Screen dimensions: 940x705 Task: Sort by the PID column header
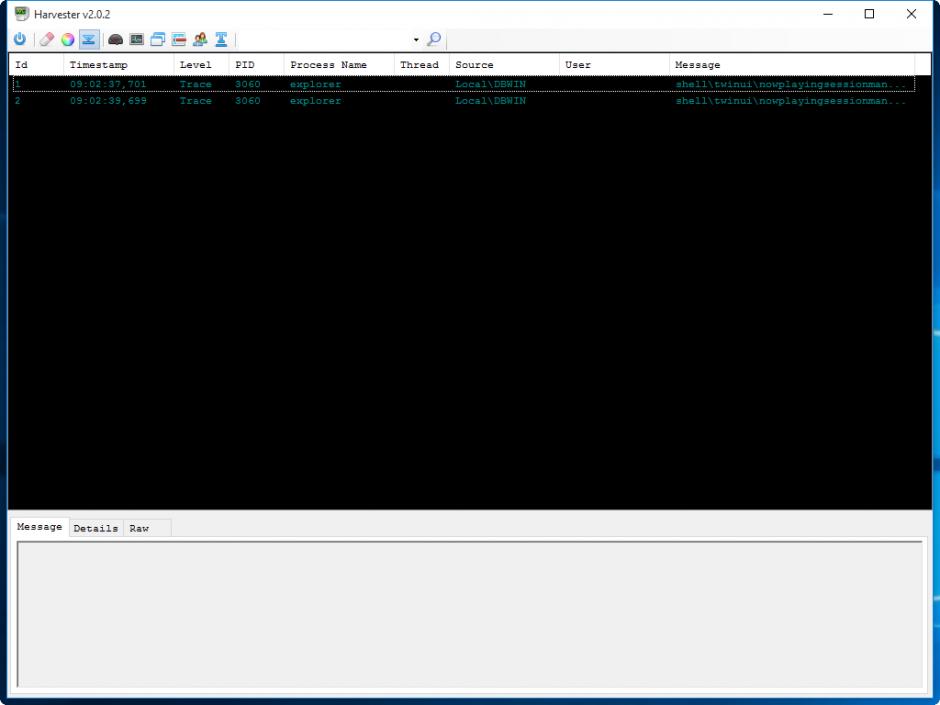click(256, 65)
